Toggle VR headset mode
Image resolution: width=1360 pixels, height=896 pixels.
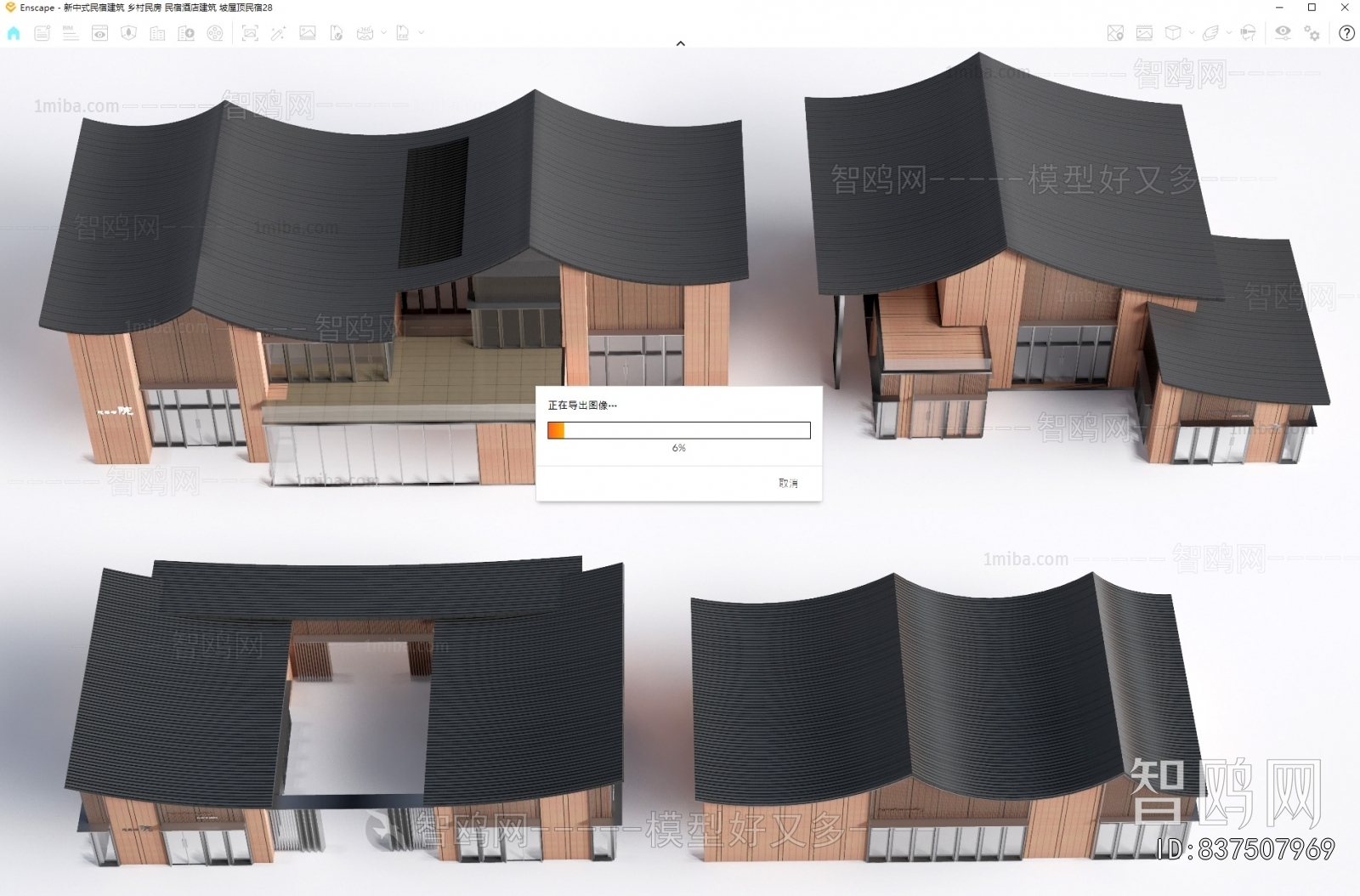coord(1248,34)
